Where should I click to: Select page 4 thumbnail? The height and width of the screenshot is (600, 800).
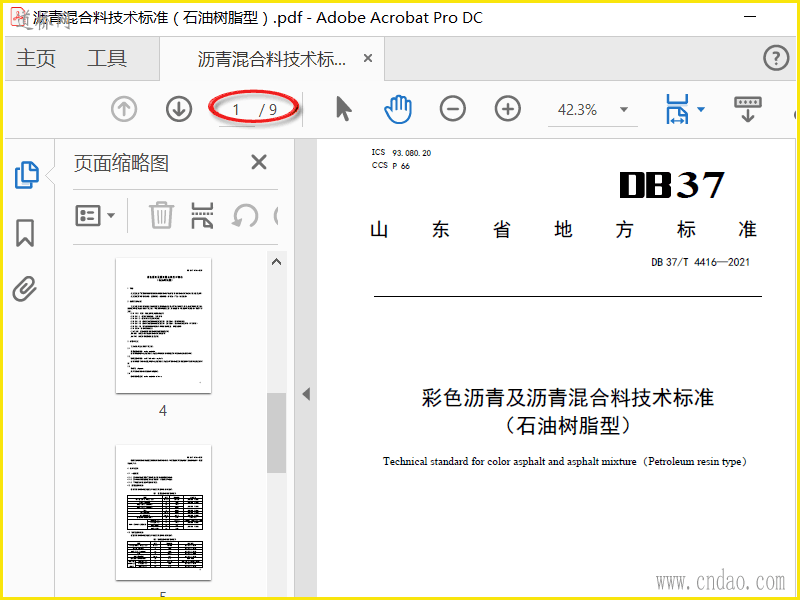(163, 326)
